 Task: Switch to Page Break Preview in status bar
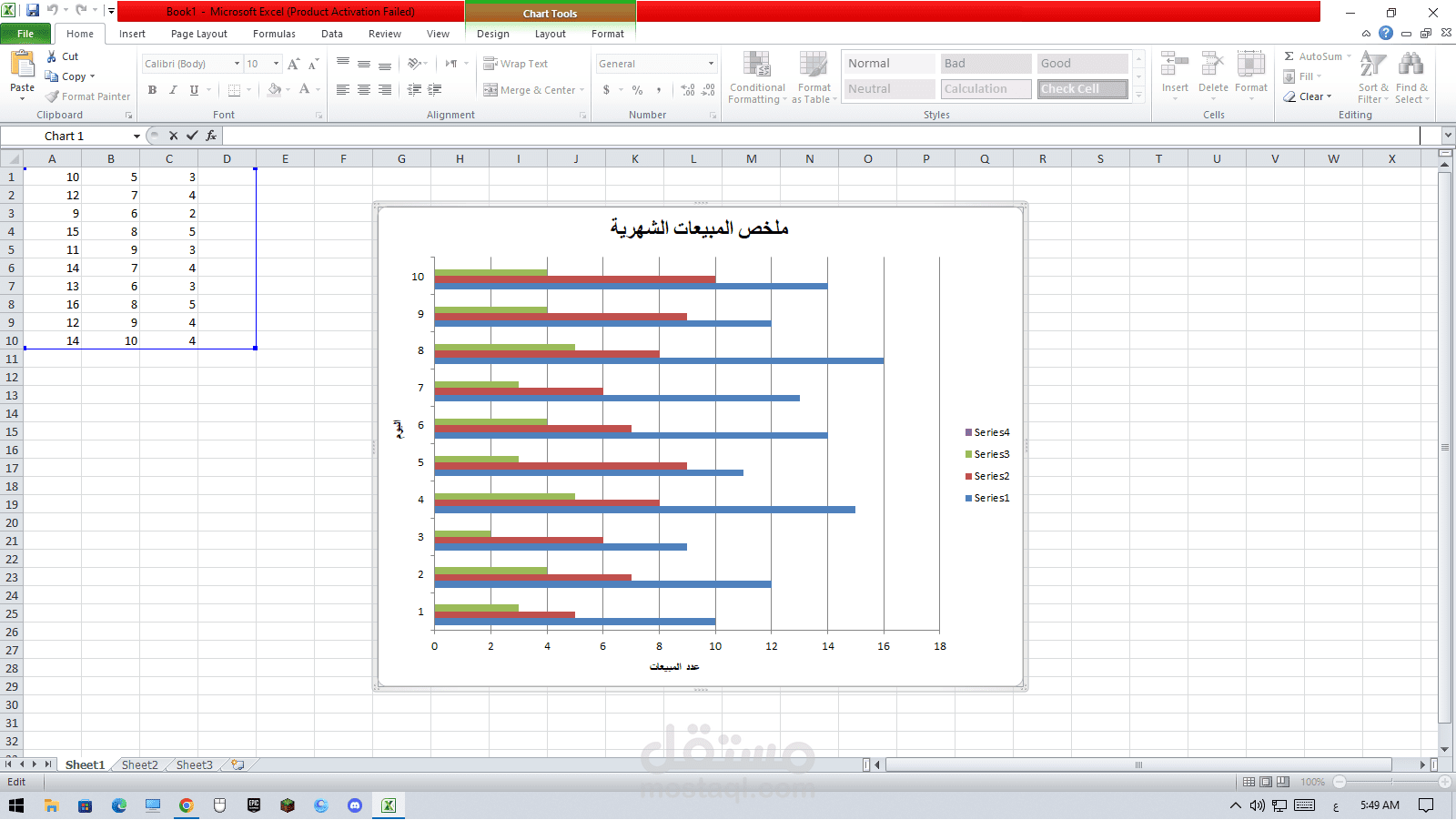(1283, 782)
